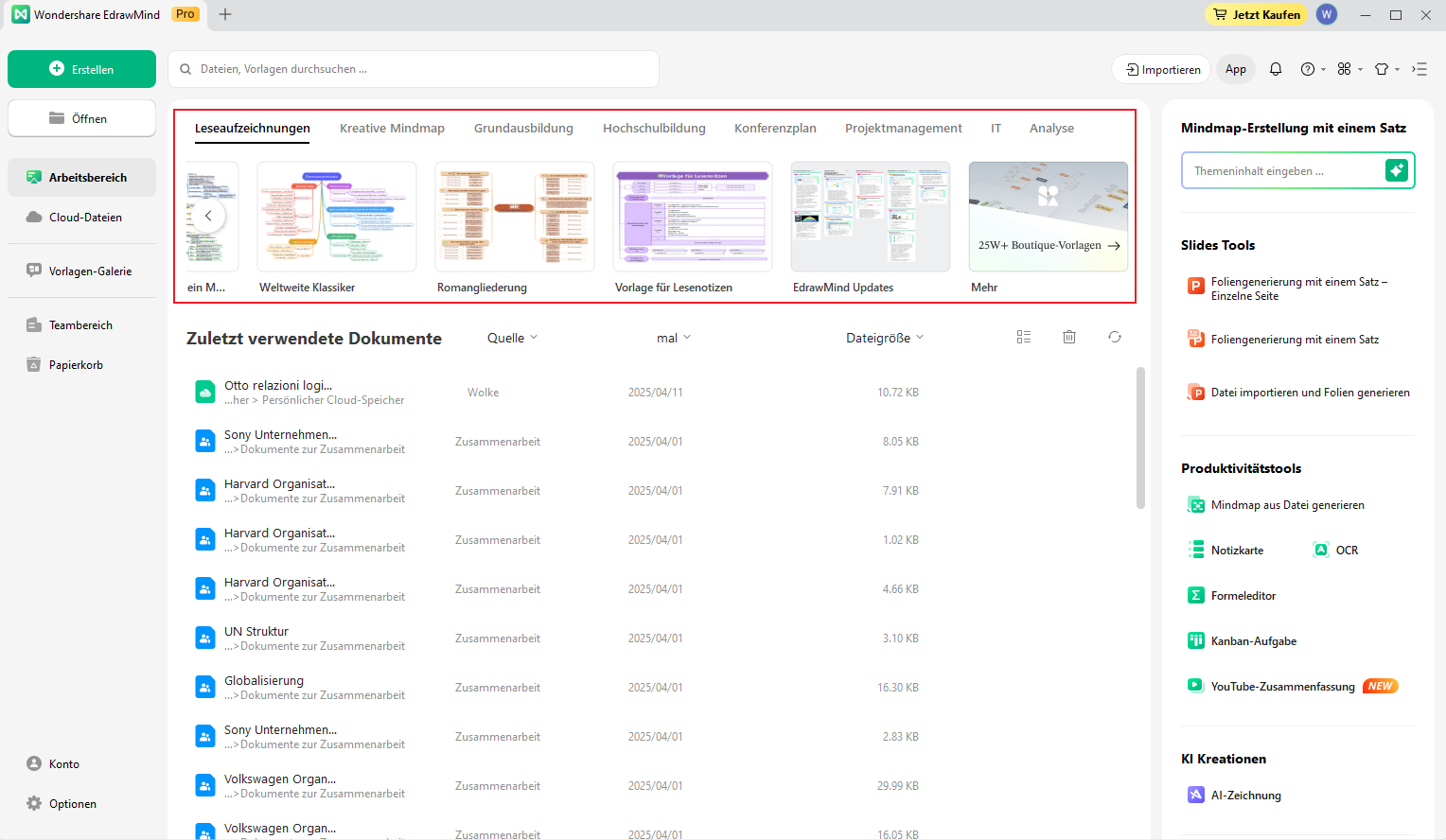Toggle the right panel list icon

[x=1420, y=69]
